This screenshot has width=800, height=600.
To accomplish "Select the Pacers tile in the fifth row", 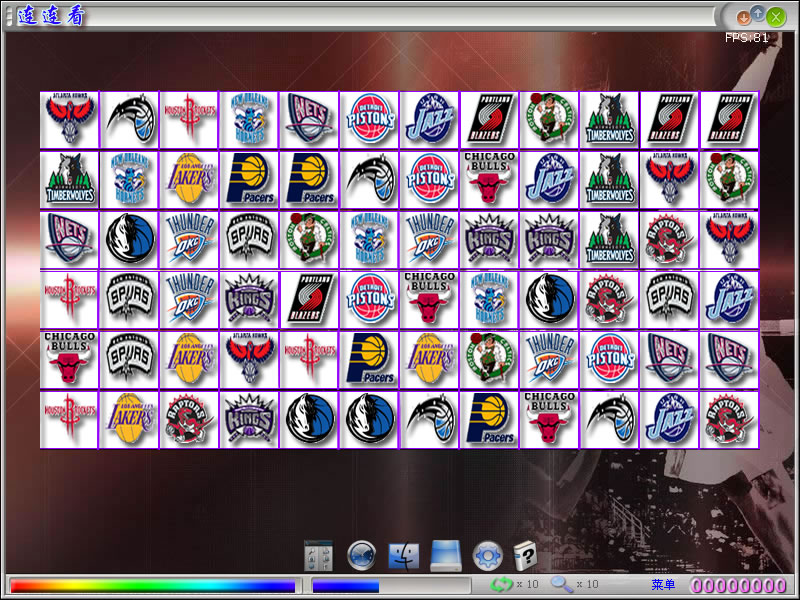I will click(x=370, y=360).
